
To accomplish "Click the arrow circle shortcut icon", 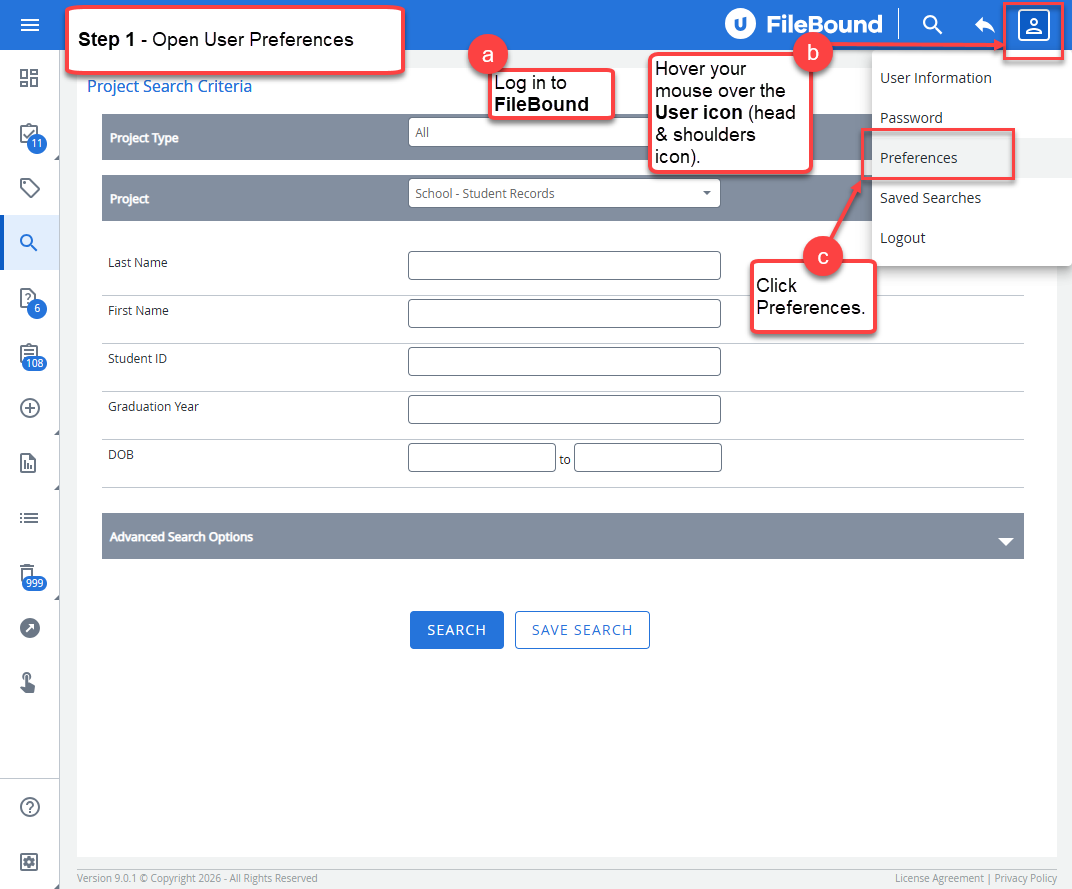I will [x=29, y=628].
